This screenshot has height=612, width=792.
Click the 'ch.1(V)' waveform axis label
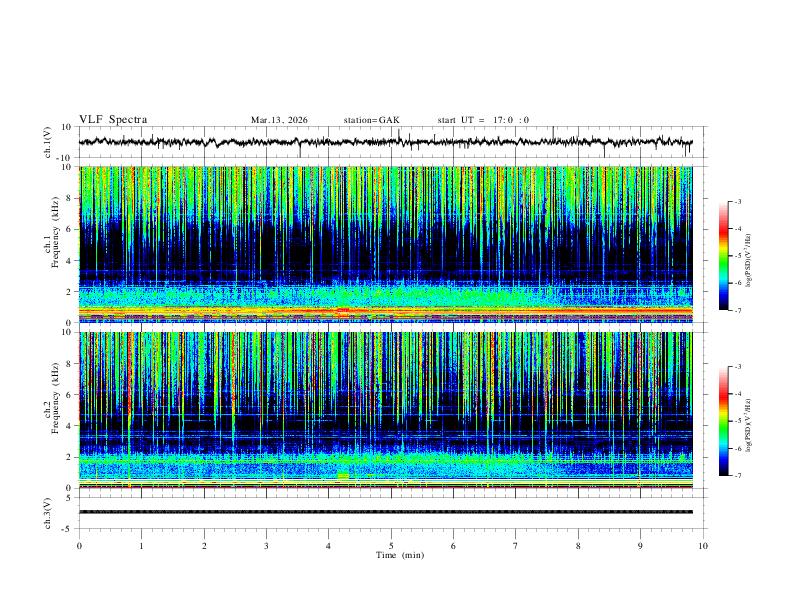pos(48,142)
